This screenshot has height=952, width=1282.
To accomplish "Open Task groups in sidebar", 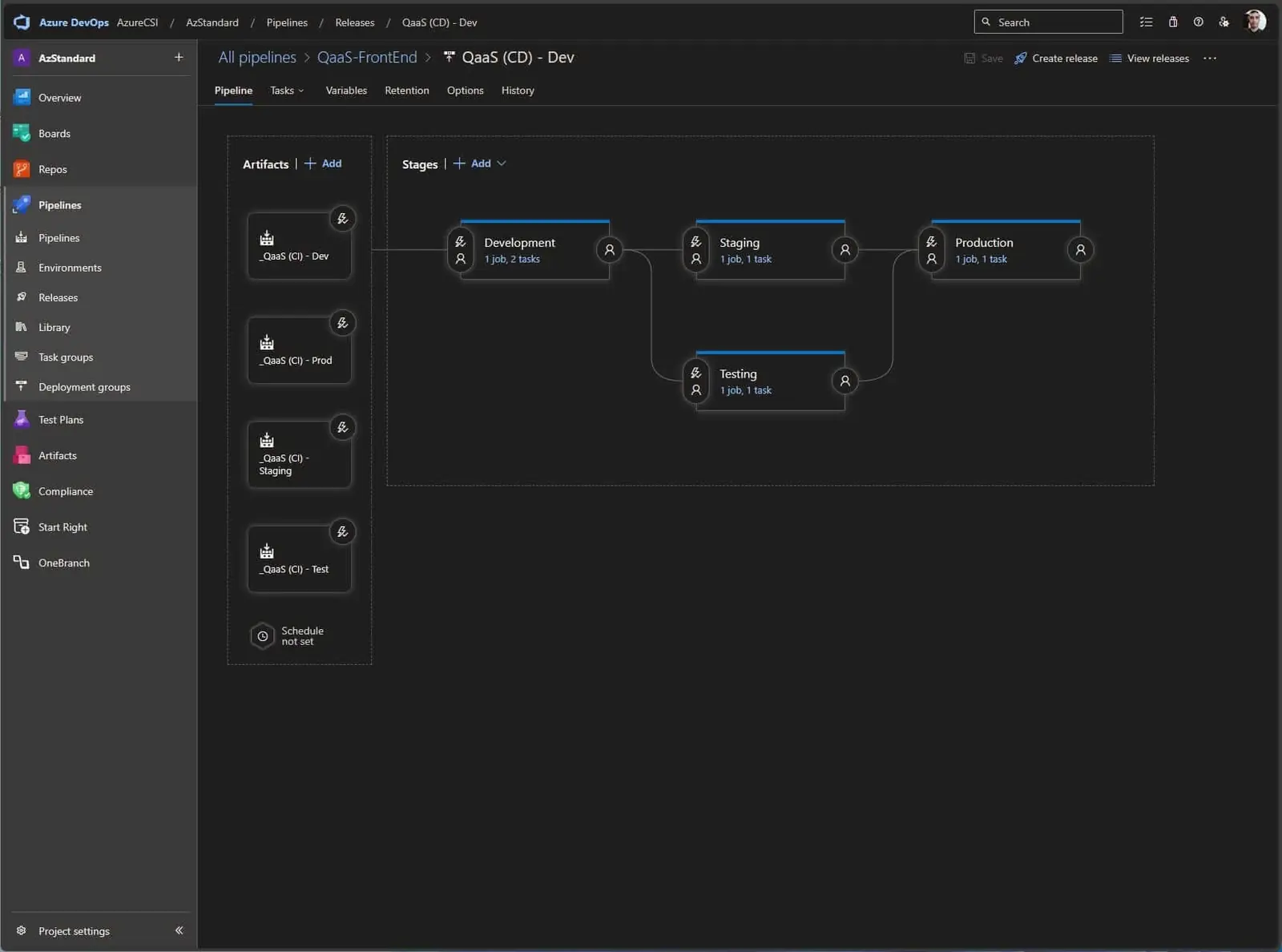I will coord(66,357).
